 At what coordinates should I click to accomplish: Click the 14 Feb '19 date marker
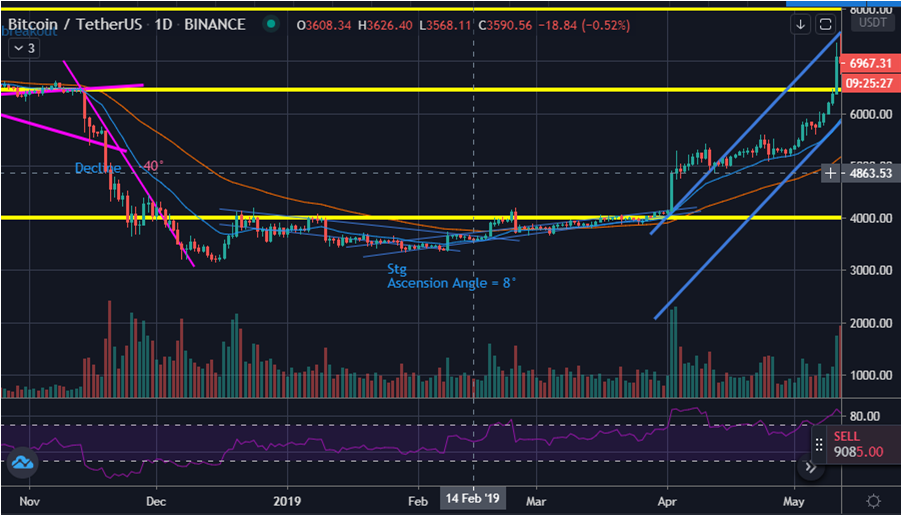[473, 499]
